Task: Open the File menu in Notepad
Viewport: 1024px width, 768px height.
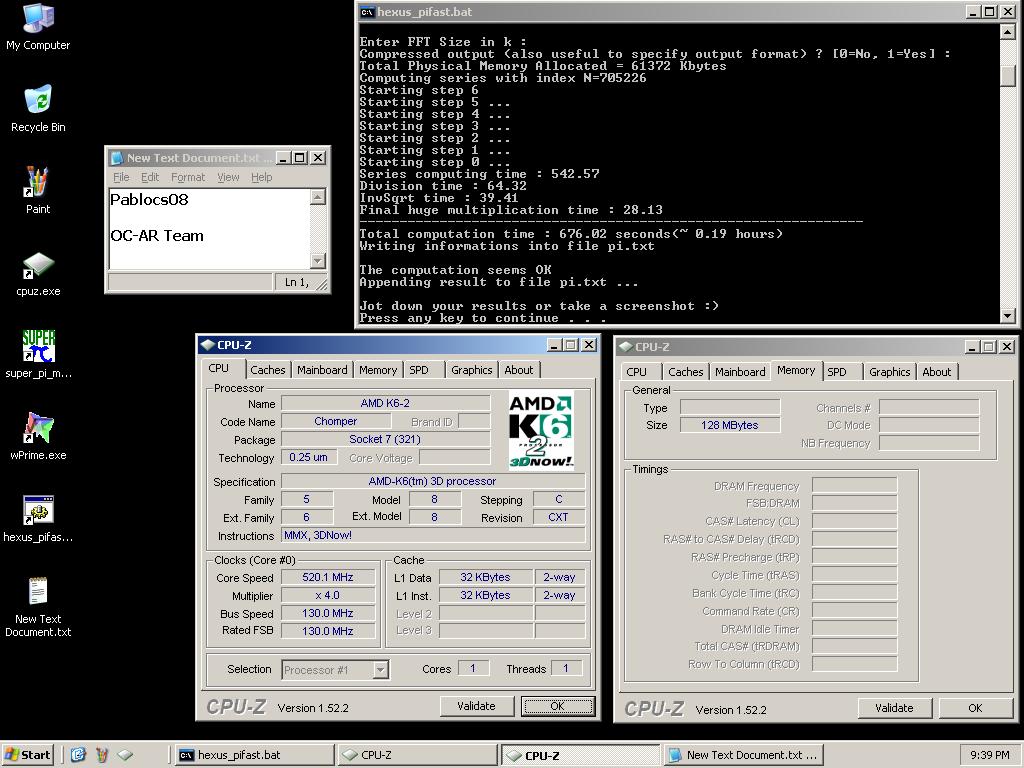Action: (x=121, y=177)
